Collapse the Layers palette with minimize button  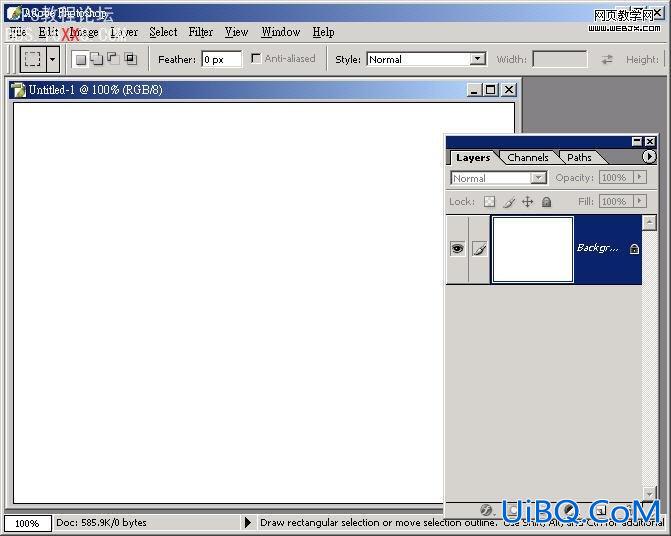637,141
